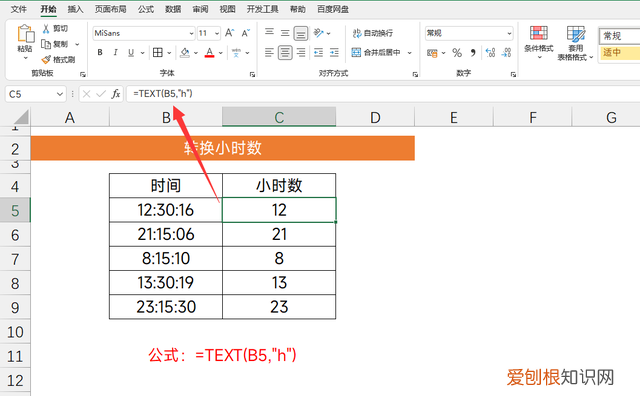Increase decimal places icon
This screenshot has width=640, height=396.
tap(490, 52)
